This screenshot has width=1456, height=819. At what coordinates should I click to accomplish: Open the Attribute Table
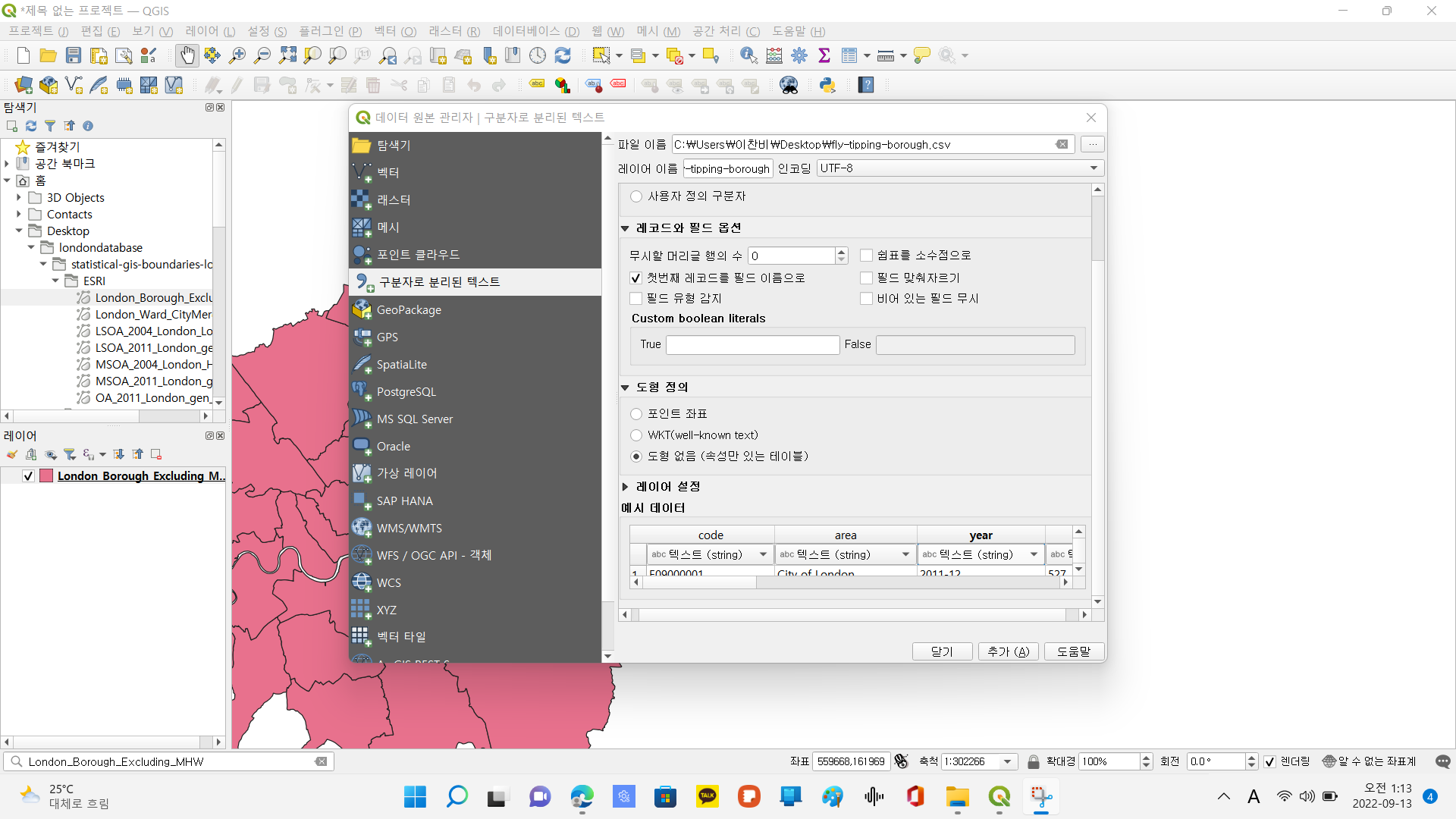pyautogui.click(x=851, y=55)
